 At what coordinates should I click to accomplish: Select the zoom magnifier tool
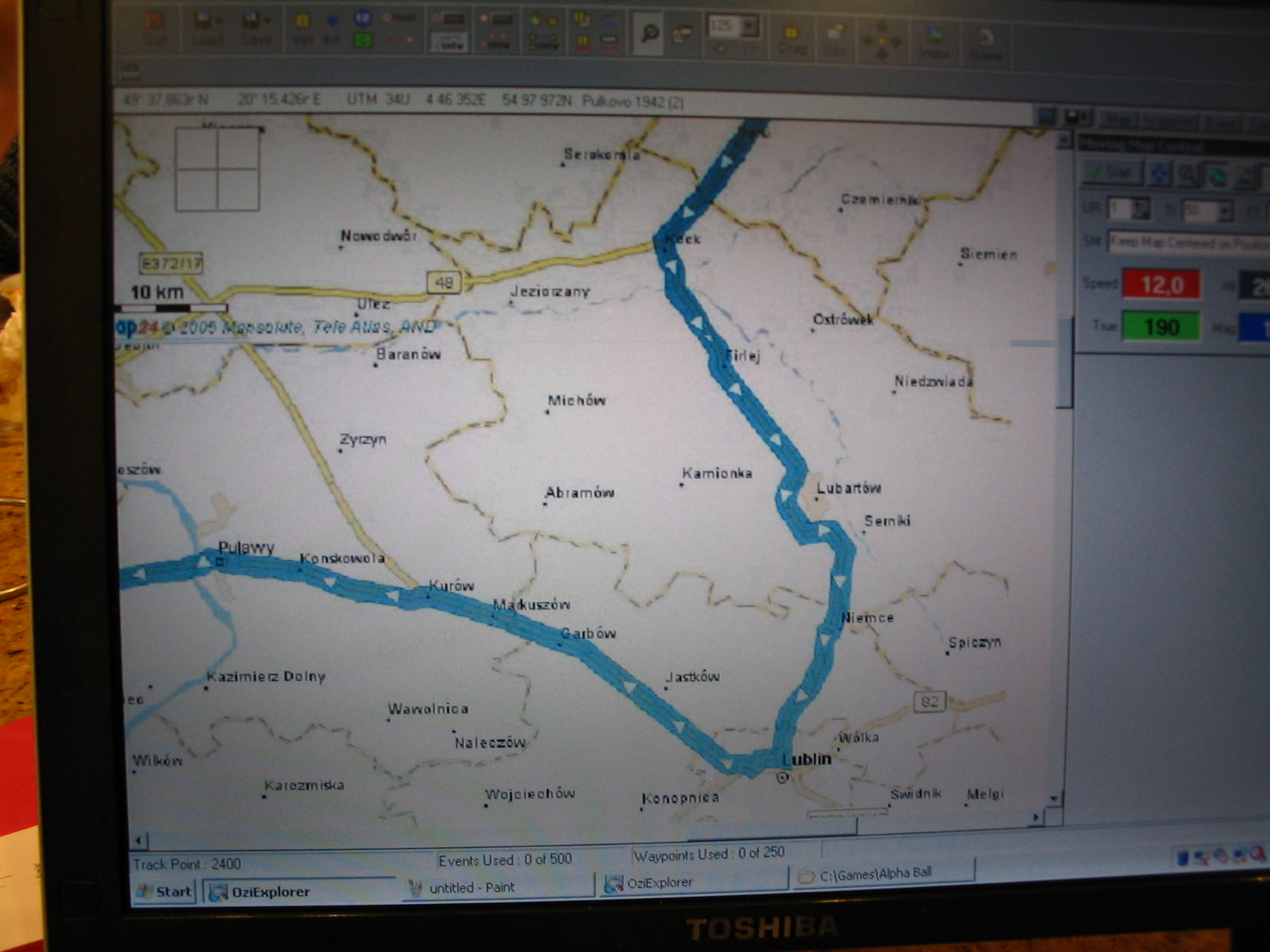tap(649, 33)
